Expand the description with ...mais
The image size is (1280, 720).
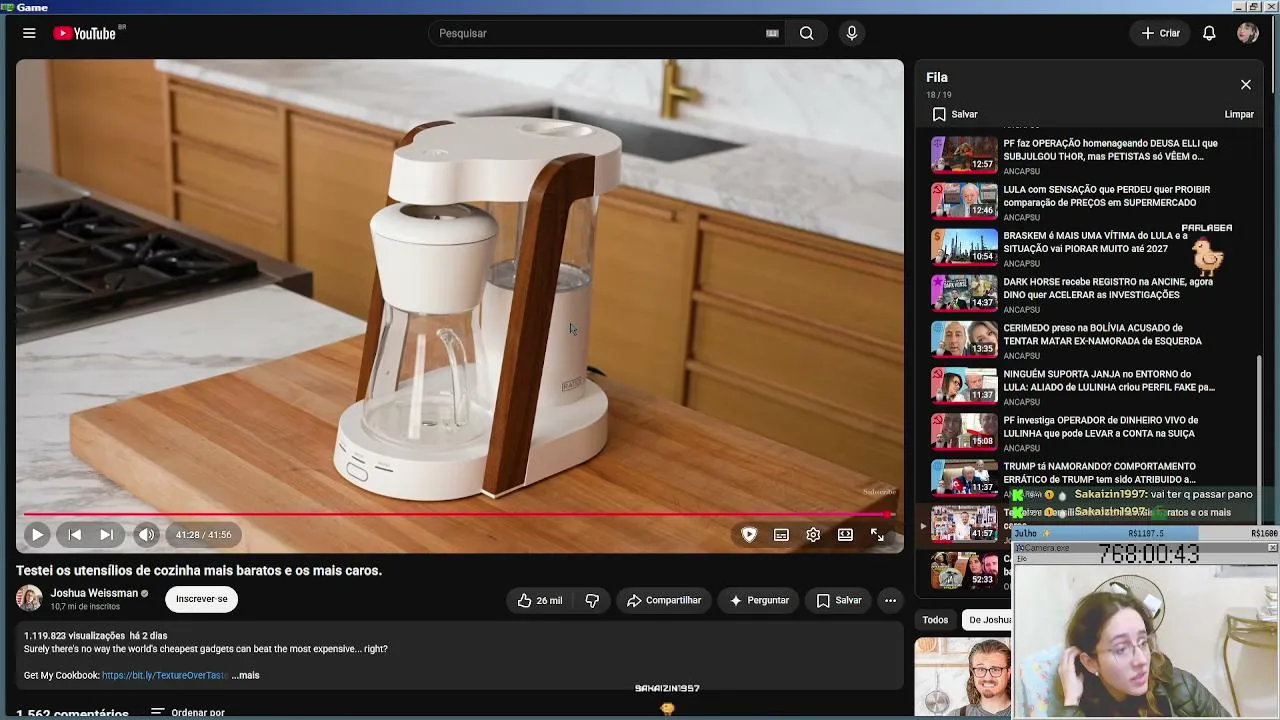pyautogui.click(x=245, y=675)
